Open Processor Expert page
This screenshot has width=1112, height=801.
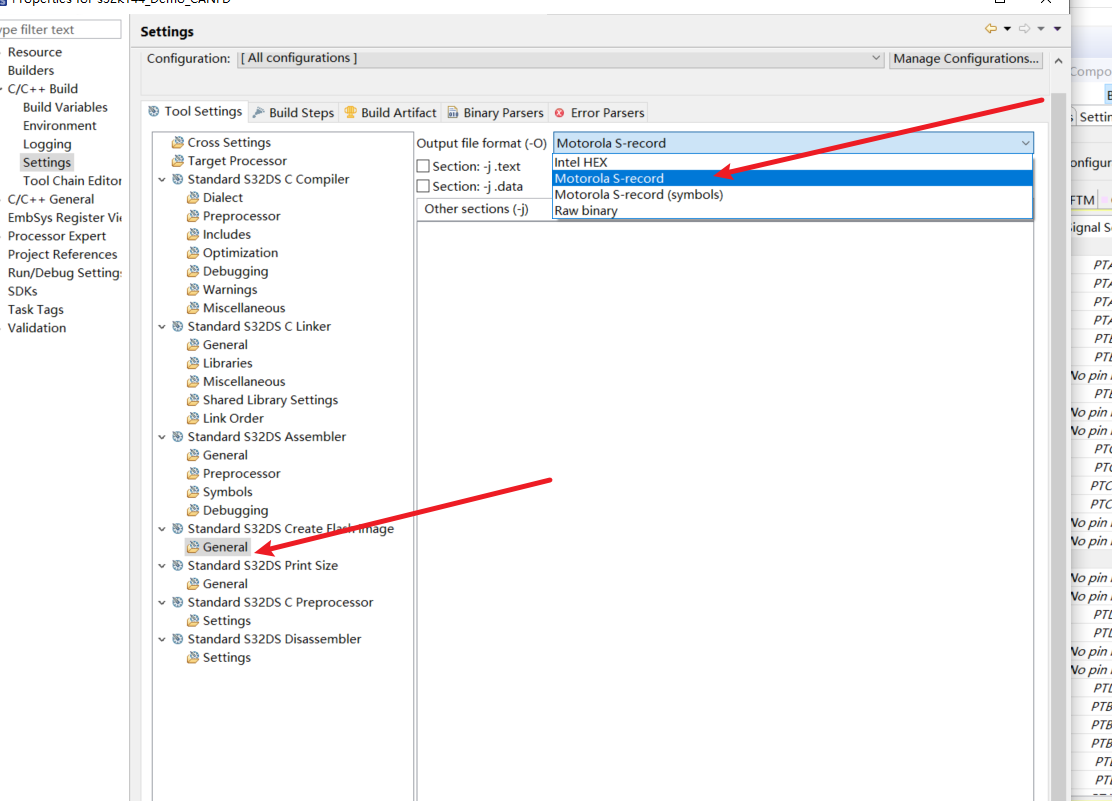57,236
